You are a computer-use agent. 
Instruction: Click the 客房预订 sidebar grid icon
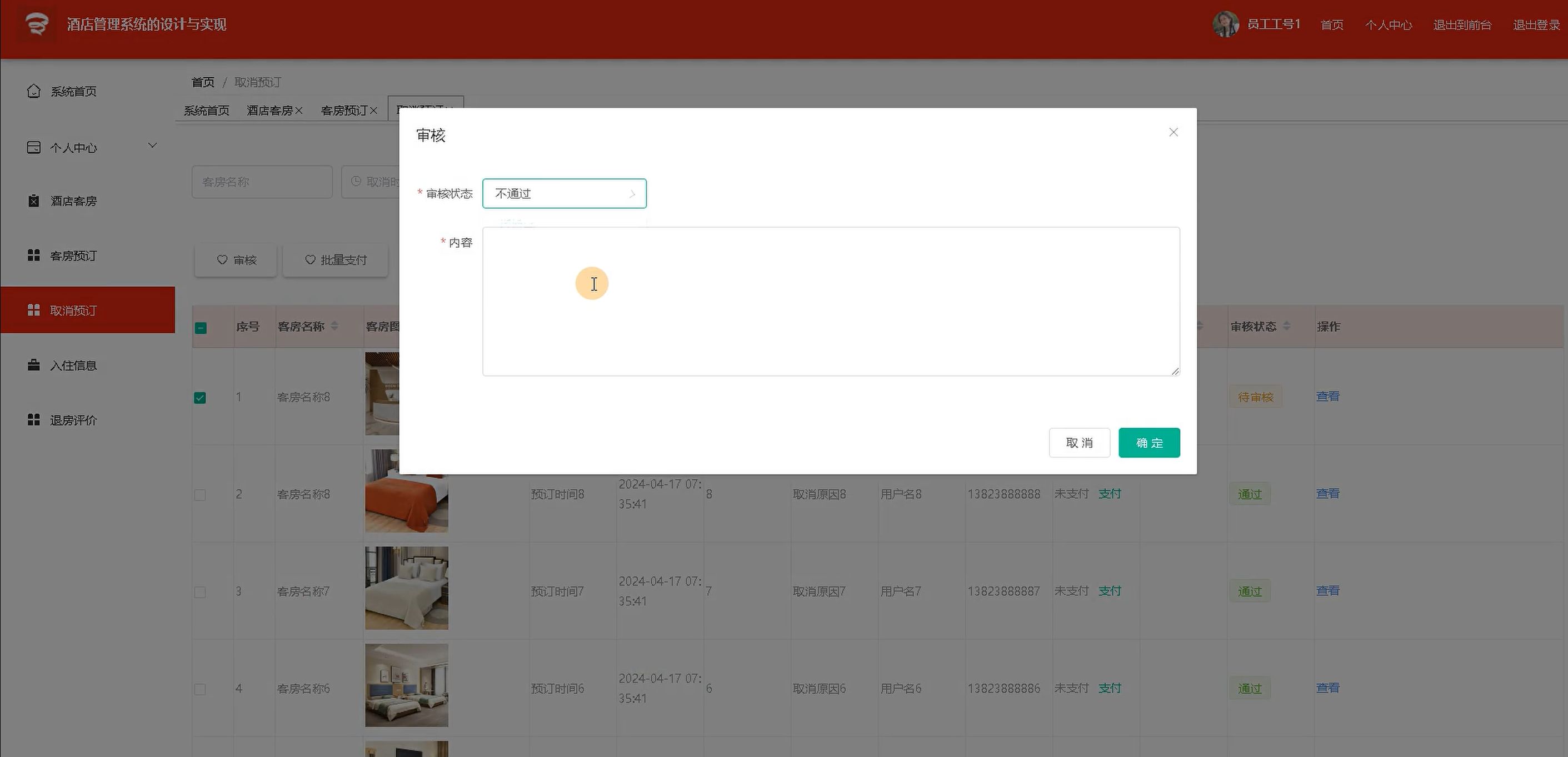(34, 255)
